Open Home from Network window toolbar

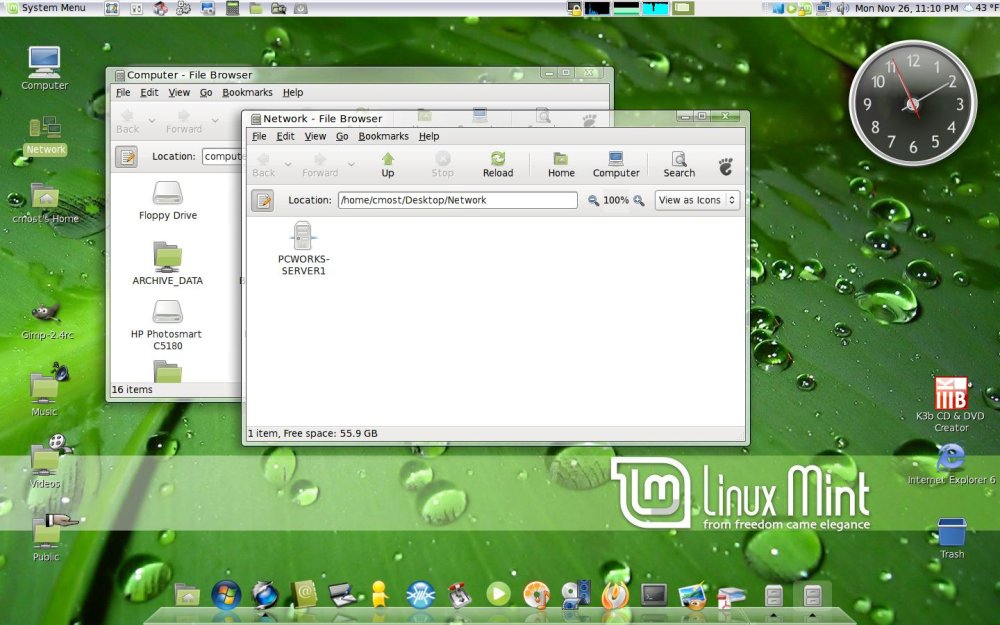[561, 165]
